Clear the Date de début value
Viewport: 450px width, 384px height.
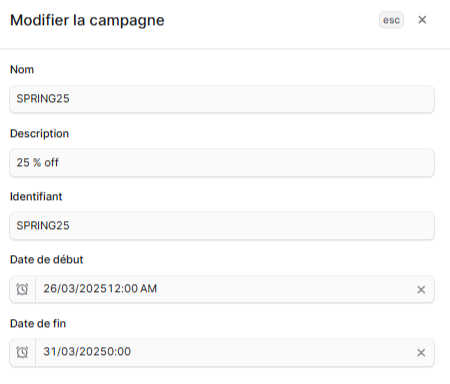click(x=421, y=289)
